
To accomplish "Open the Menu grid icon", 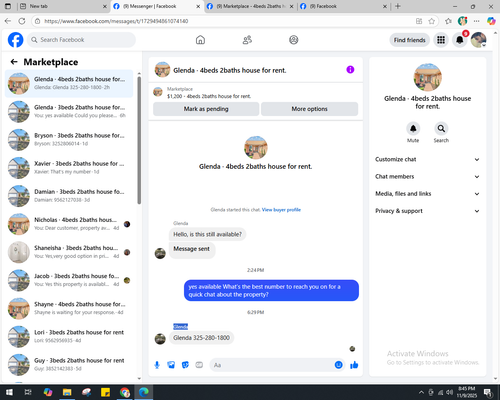I will tap(441, 40).
